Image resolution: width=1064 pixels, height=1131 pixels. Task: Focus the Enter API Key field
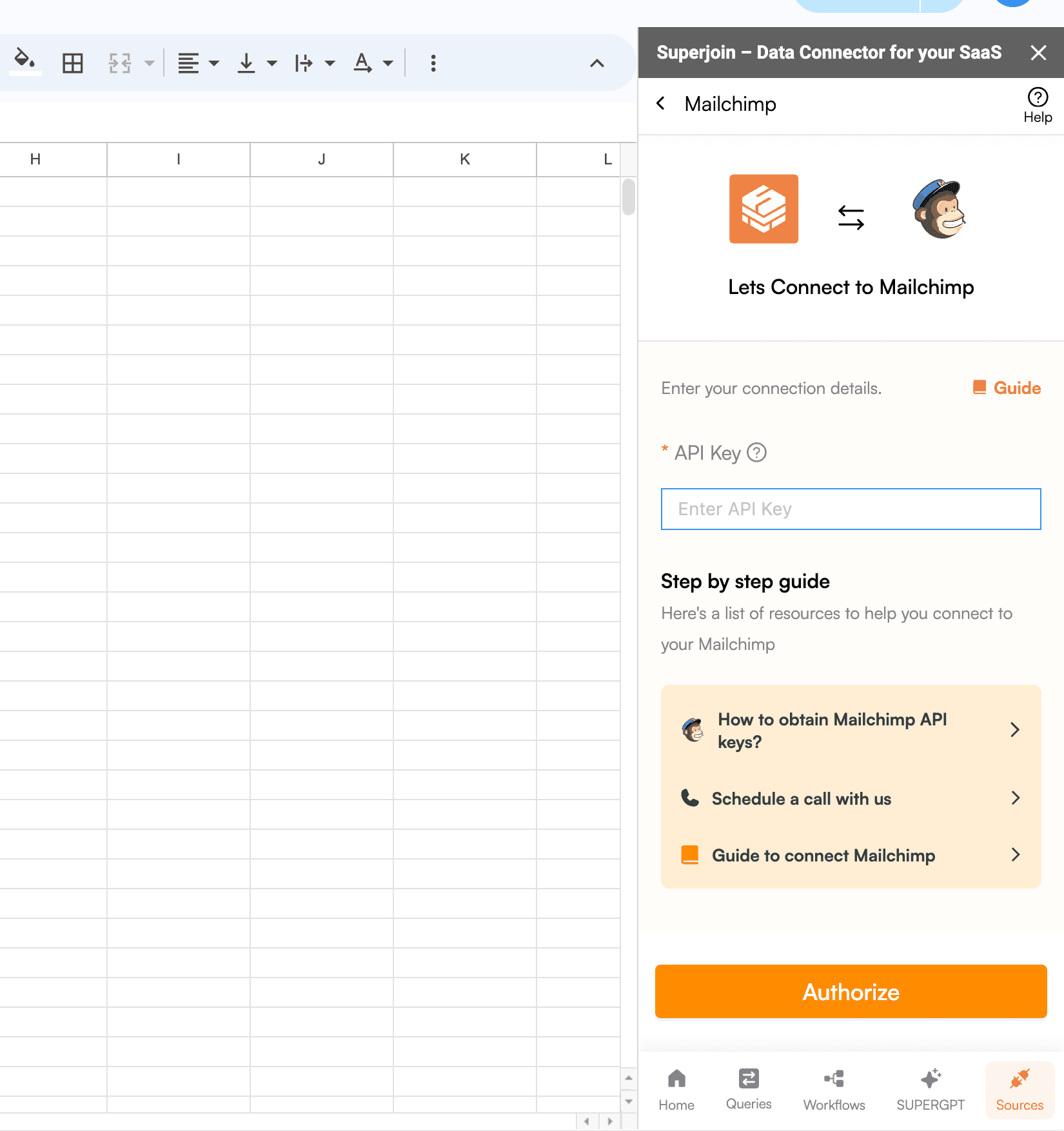tap(851, 509)
